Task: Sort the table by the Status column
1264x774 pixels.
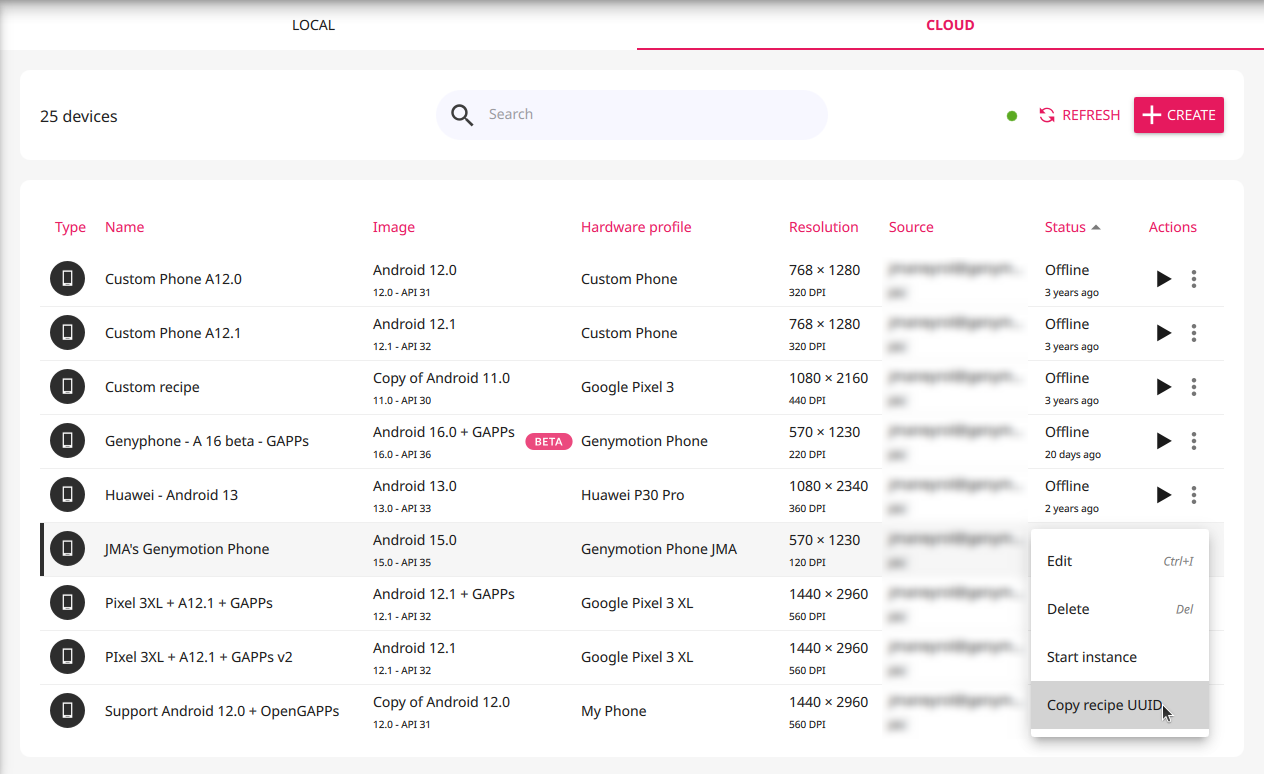Action: [x=1072, y=227]
